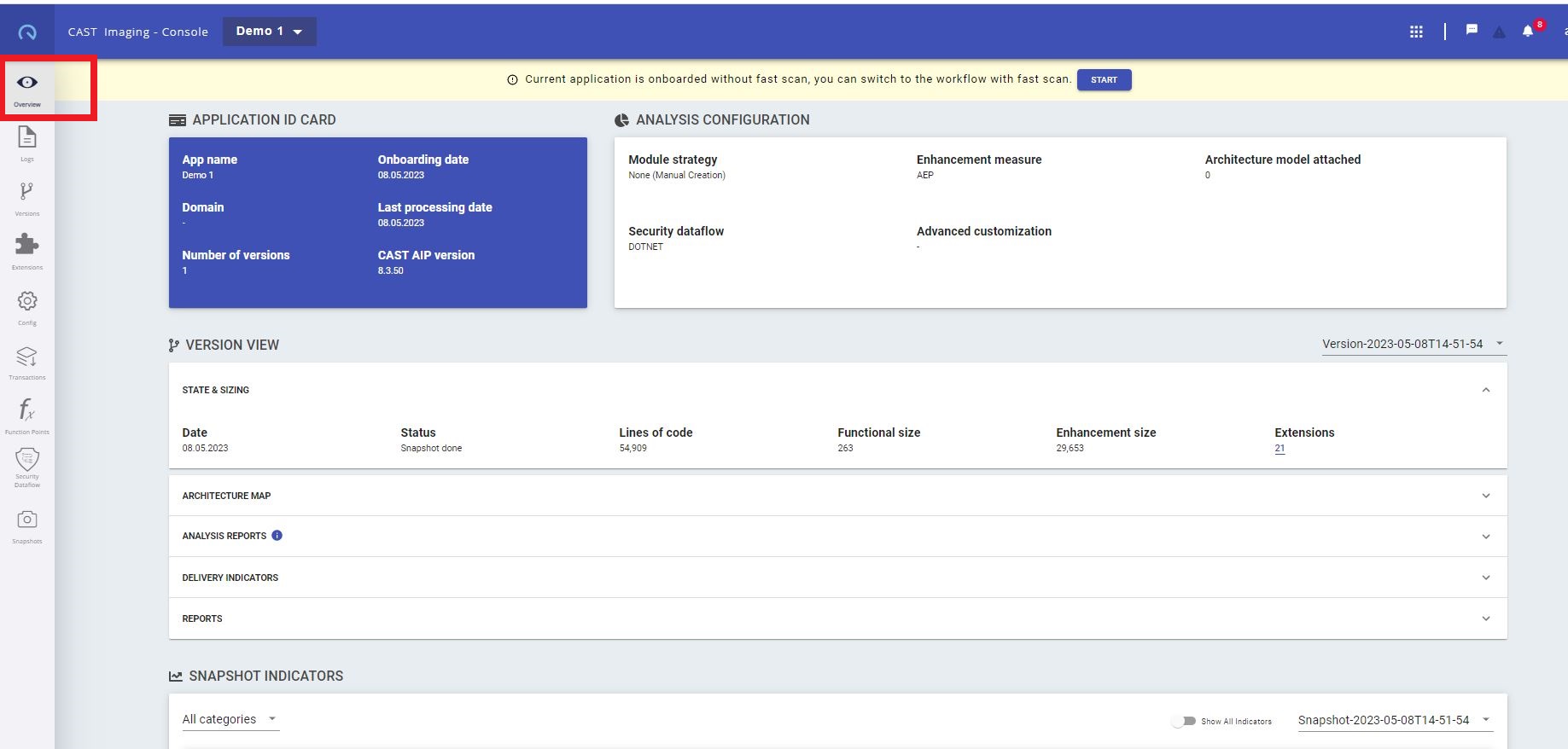Click the Snapshot Indicators chart icon
This screenshot has height=749, width=1568.
click(176, 676)
